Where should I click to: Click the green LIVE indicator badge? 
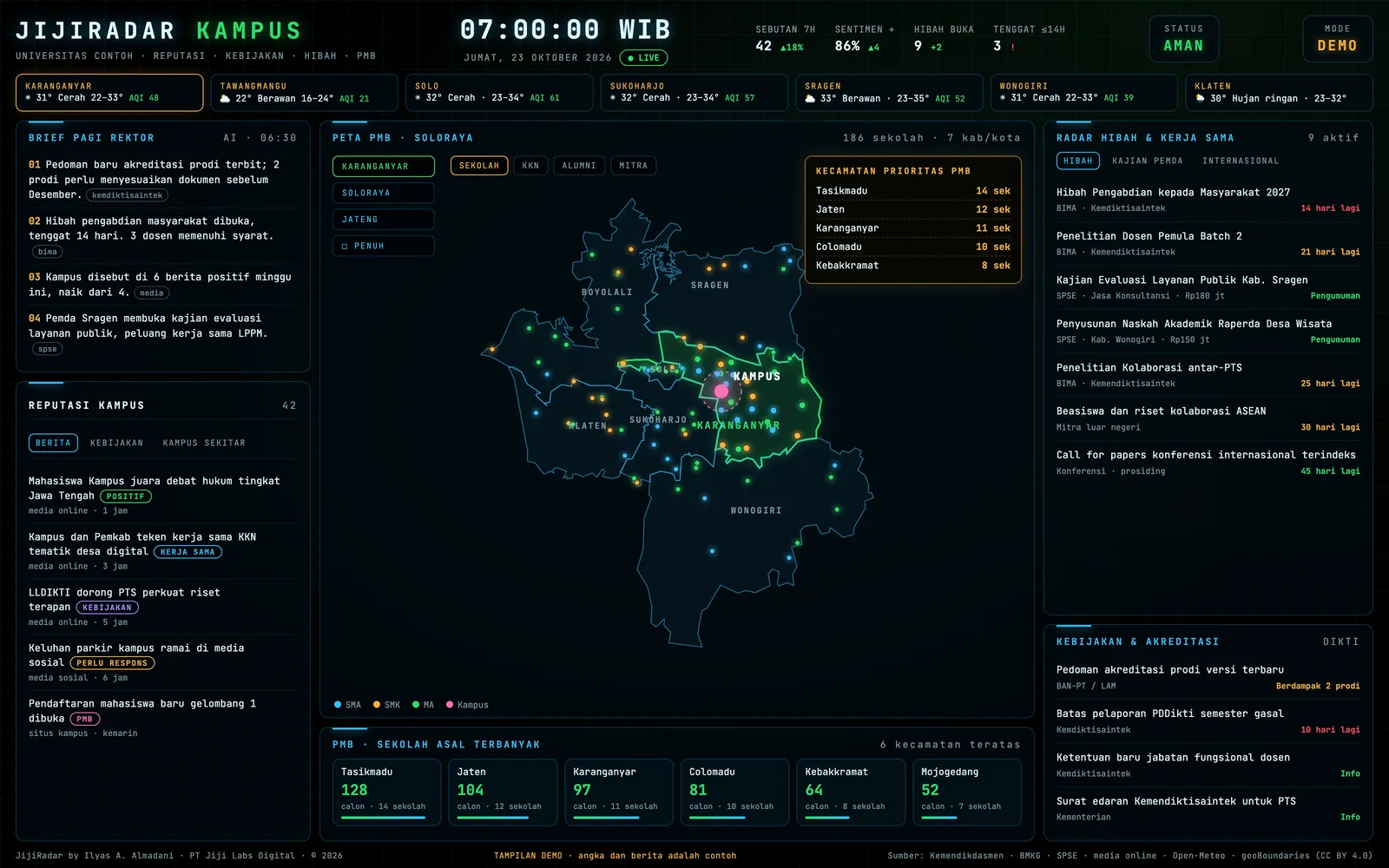[x=643, y=58]
